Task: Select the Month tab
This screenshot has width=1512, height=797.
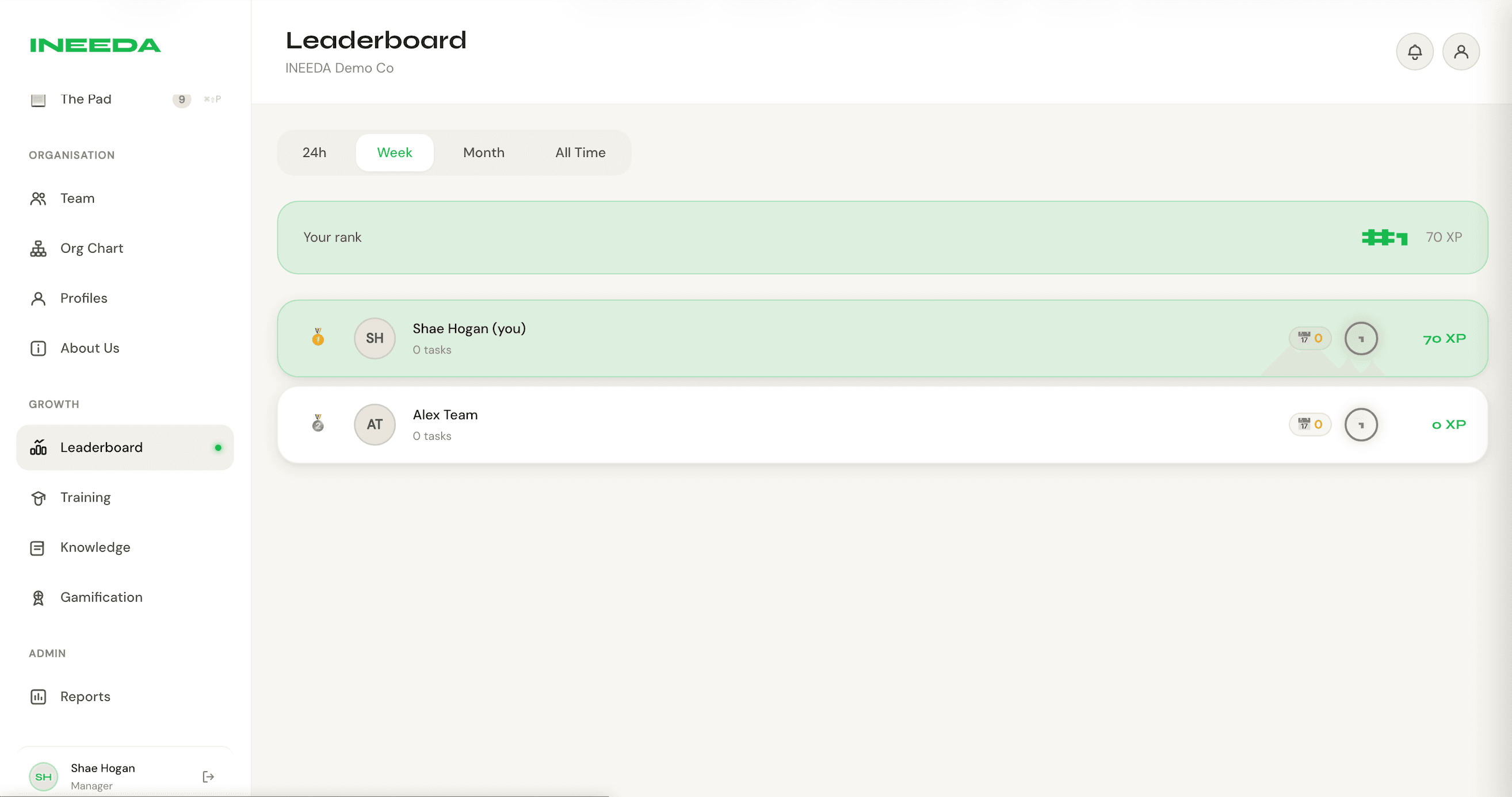Action: (483, 152)
